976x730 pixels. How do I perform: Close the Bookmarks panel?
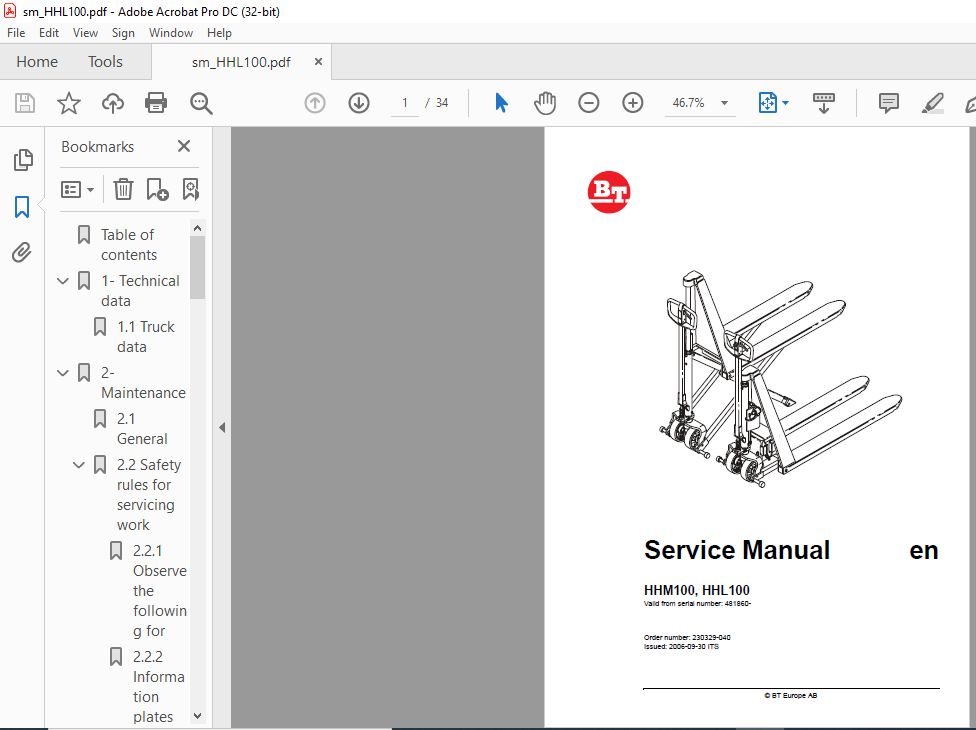[x=184, y=146]
